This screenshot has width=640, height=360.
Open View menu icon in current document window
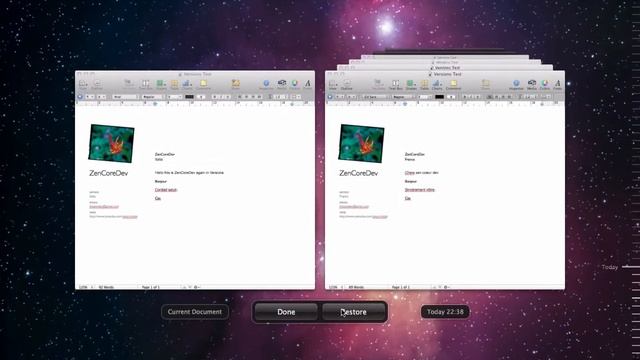(83, 84)
